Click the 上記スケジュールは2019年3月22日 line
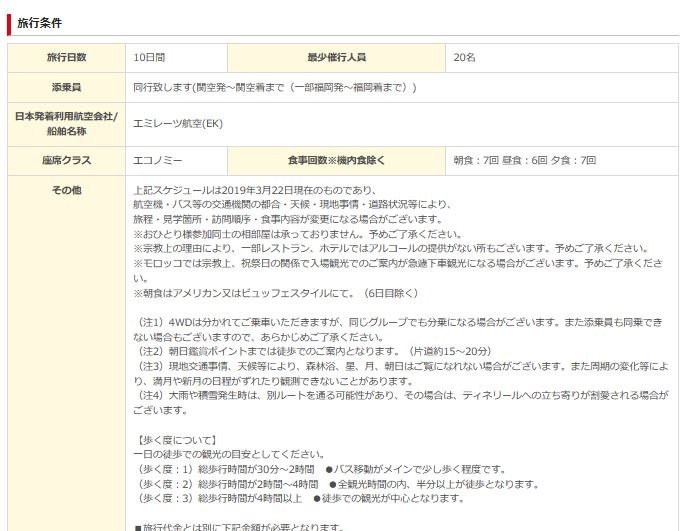695x531 pixels. pos(254,190)
